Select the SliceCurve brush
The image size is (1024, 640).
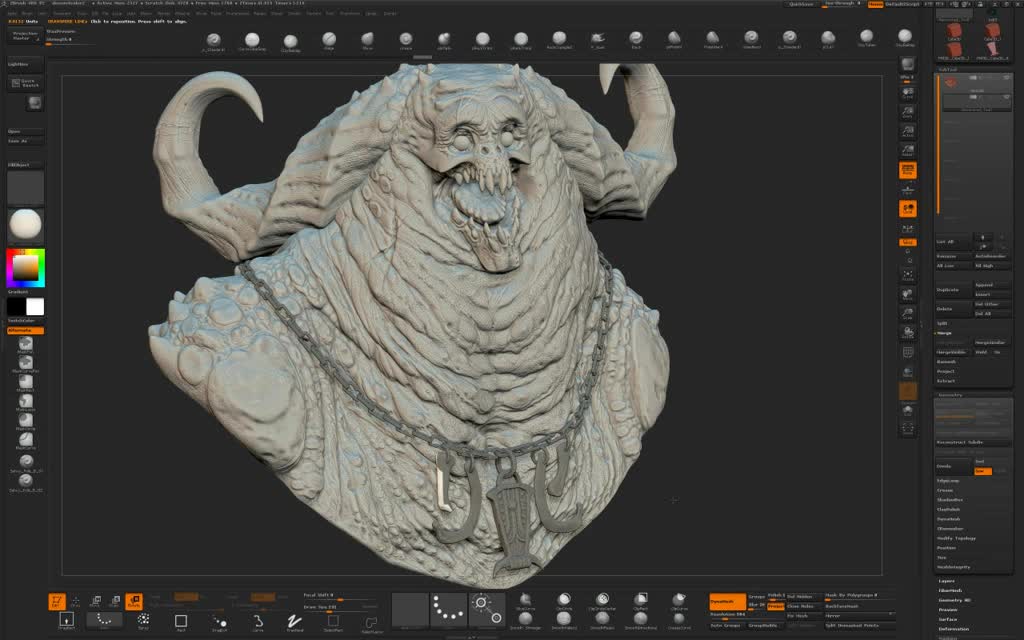[x=525, y=601]
